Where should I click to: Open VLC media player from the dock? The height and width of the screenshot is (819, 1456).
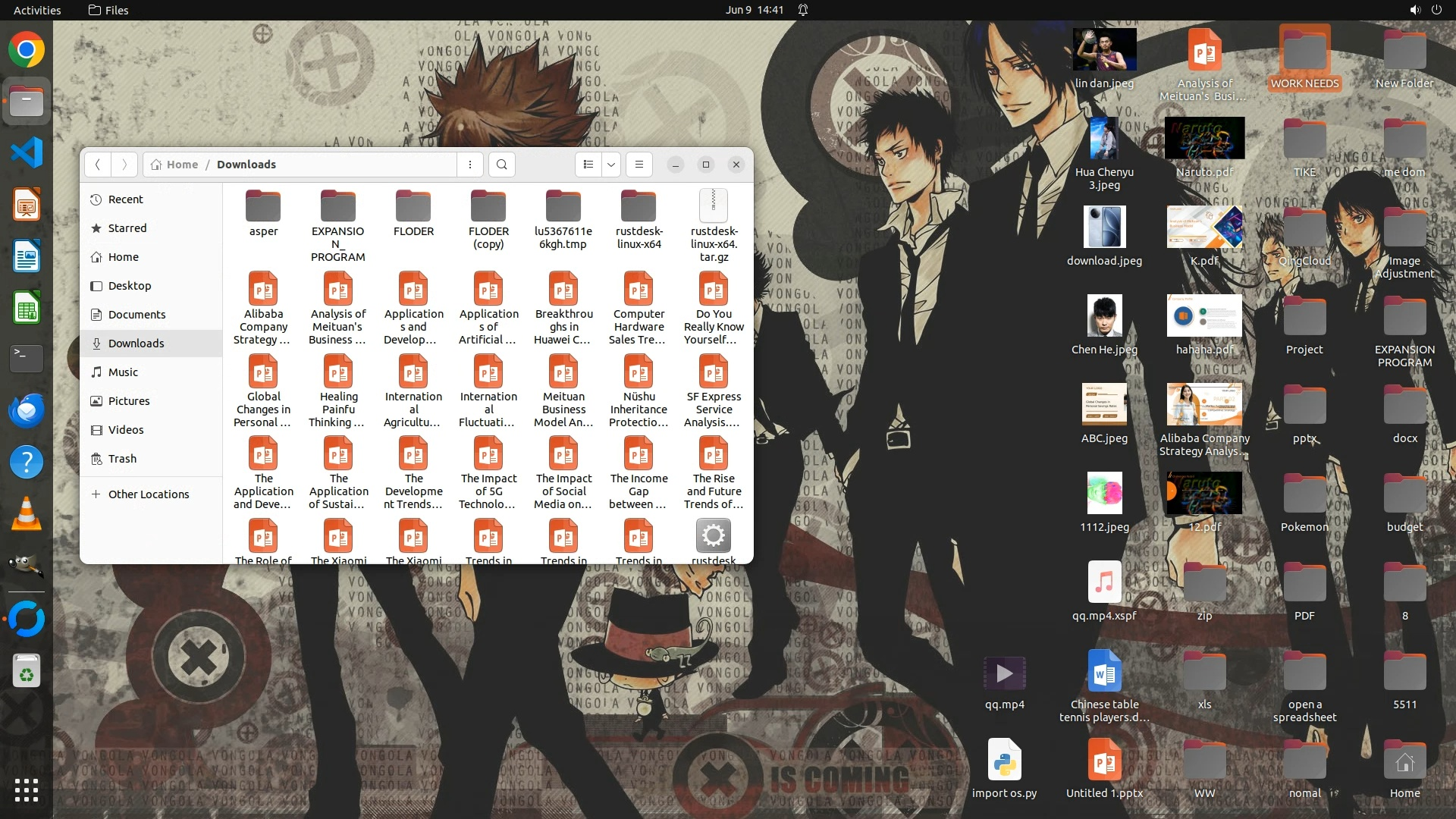pos(27,514)
